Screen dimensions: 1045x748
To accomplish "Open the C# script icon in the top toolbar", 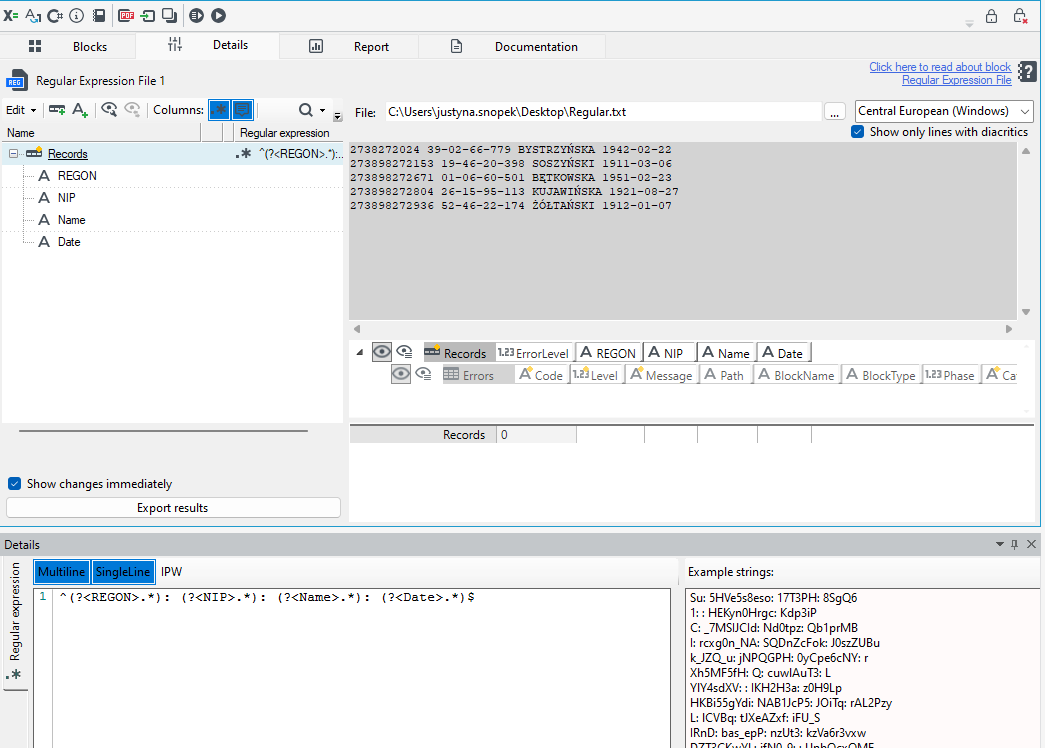I will tap(55, 15).
